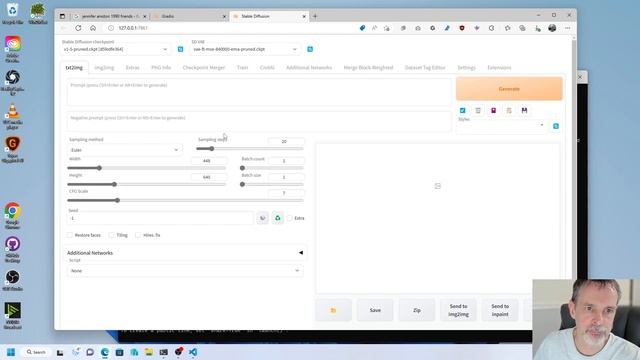Click the magenta card icon below Generate
The width and height of the screenshot is (640, 360).
493,110
